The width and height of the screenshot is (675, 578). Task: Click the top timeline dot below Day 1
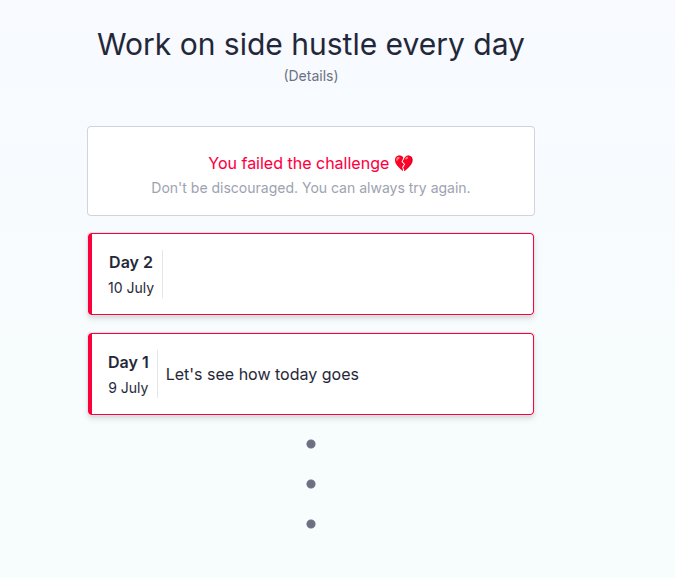point(311,444)
